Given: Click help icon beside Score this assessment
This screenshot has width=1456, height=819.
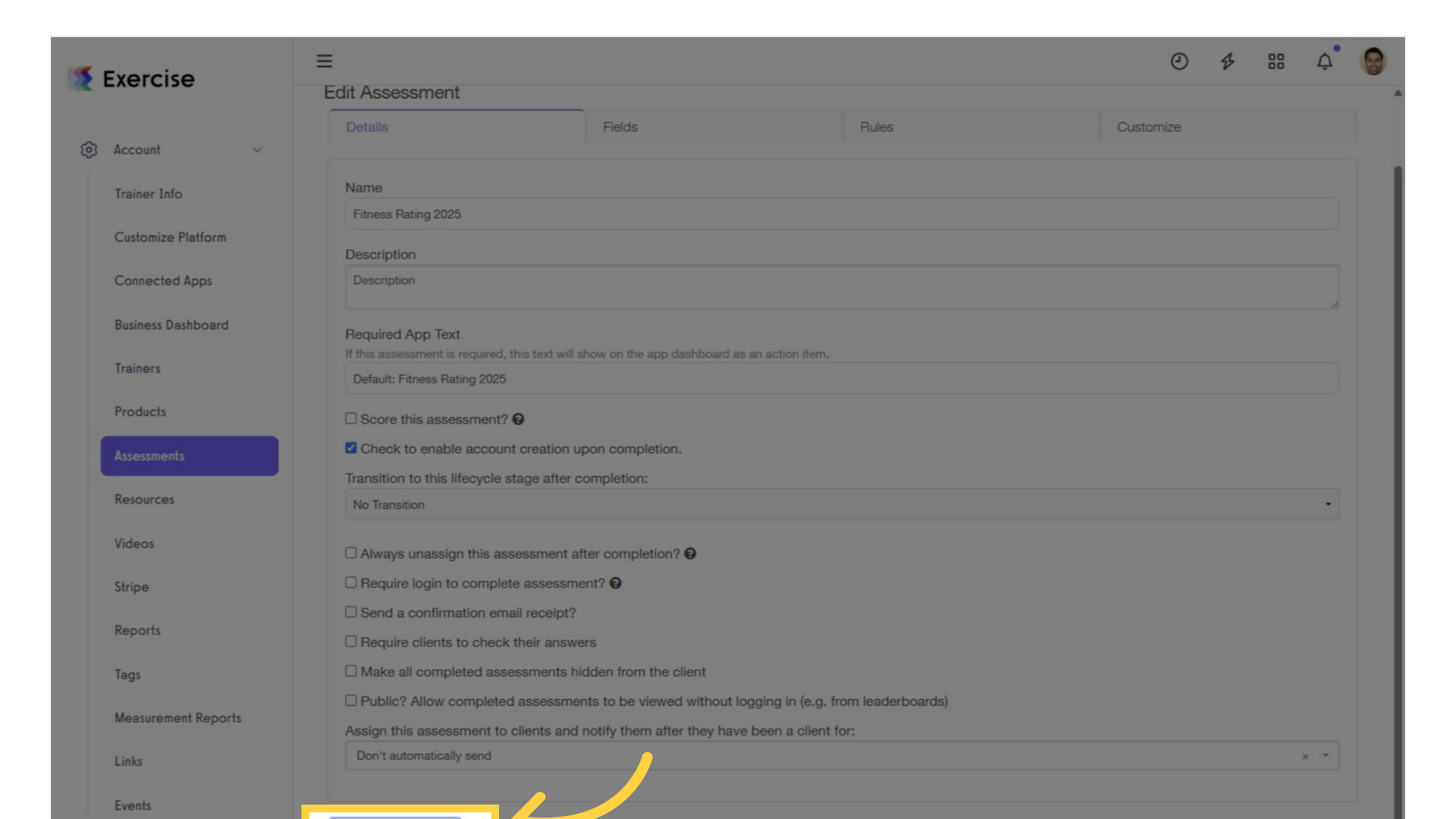Looking at the screenshot, I should point(518,419).
